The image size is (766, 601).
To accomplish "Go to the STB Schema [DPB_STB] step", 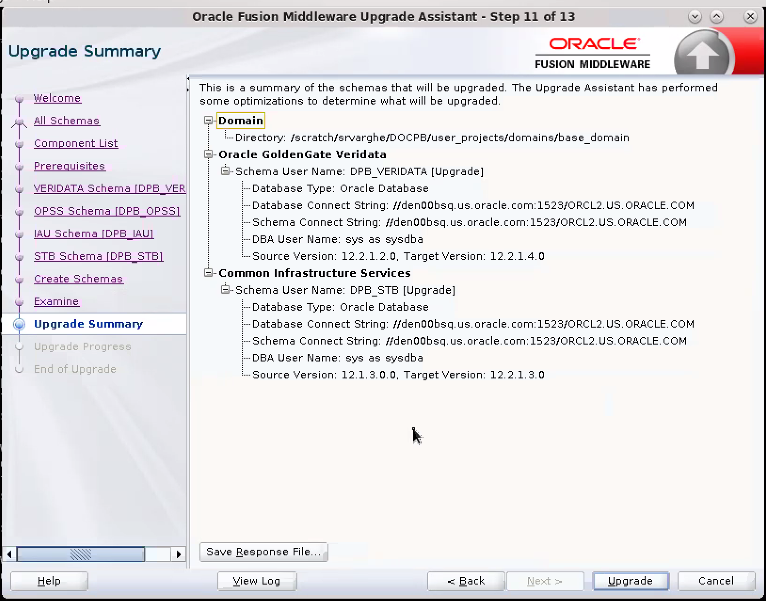I will coord(98,256).
